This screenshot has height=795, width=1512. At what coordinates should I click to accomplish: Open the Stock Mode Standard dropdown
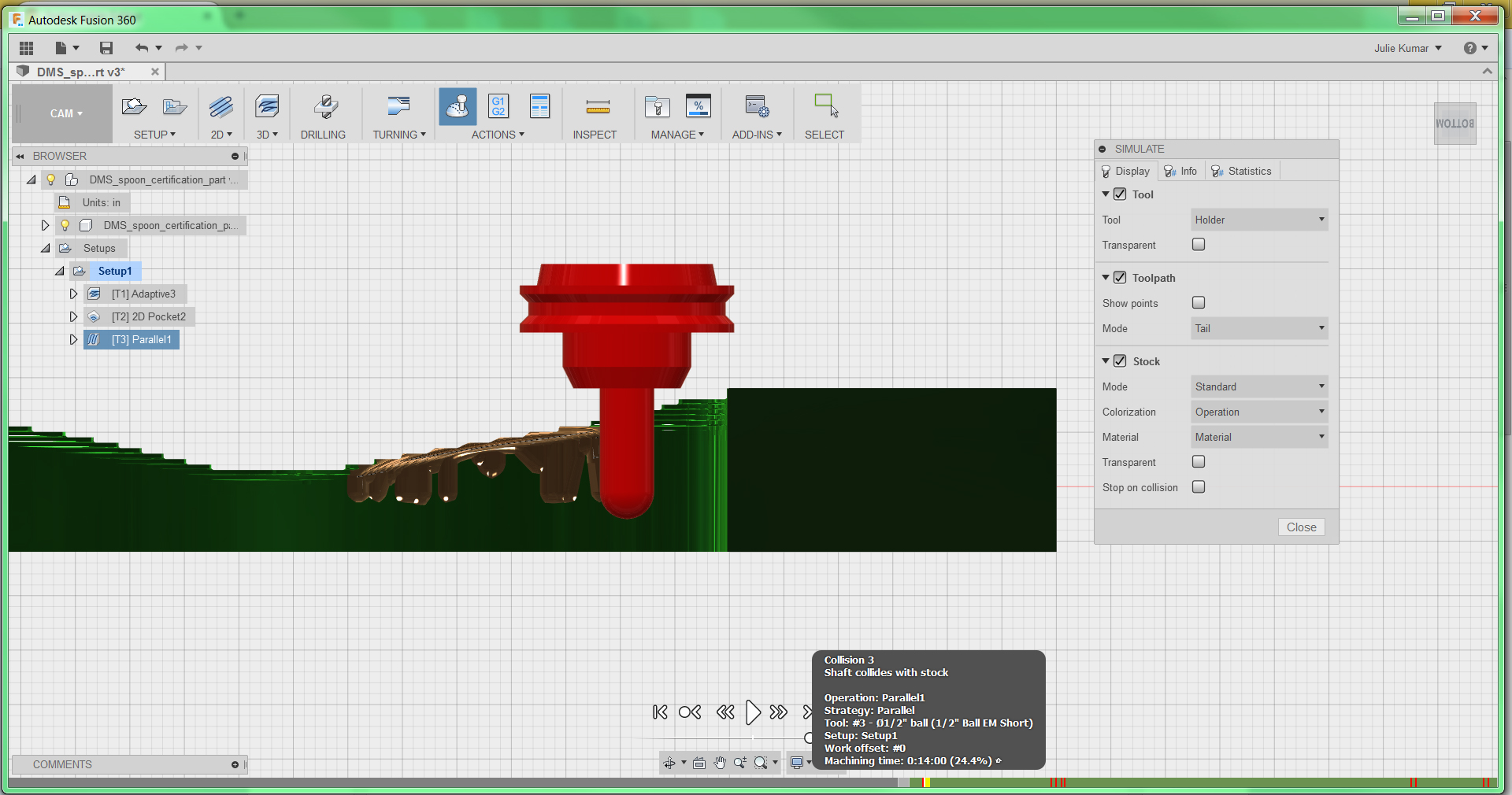pos(1259,386)
